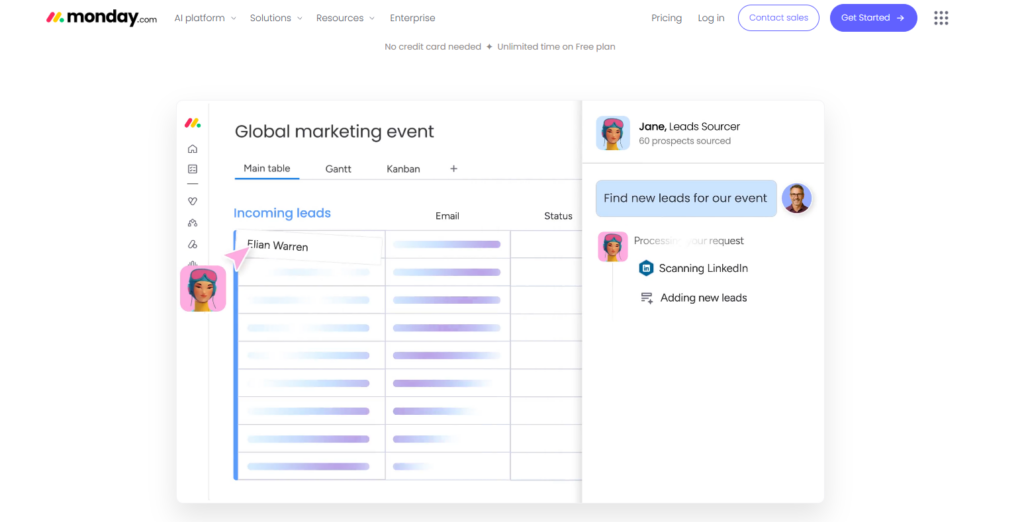Click Jane's avatar next to Processing request
This screenshot has width=1024, height=522.
(x=613, y=247)
